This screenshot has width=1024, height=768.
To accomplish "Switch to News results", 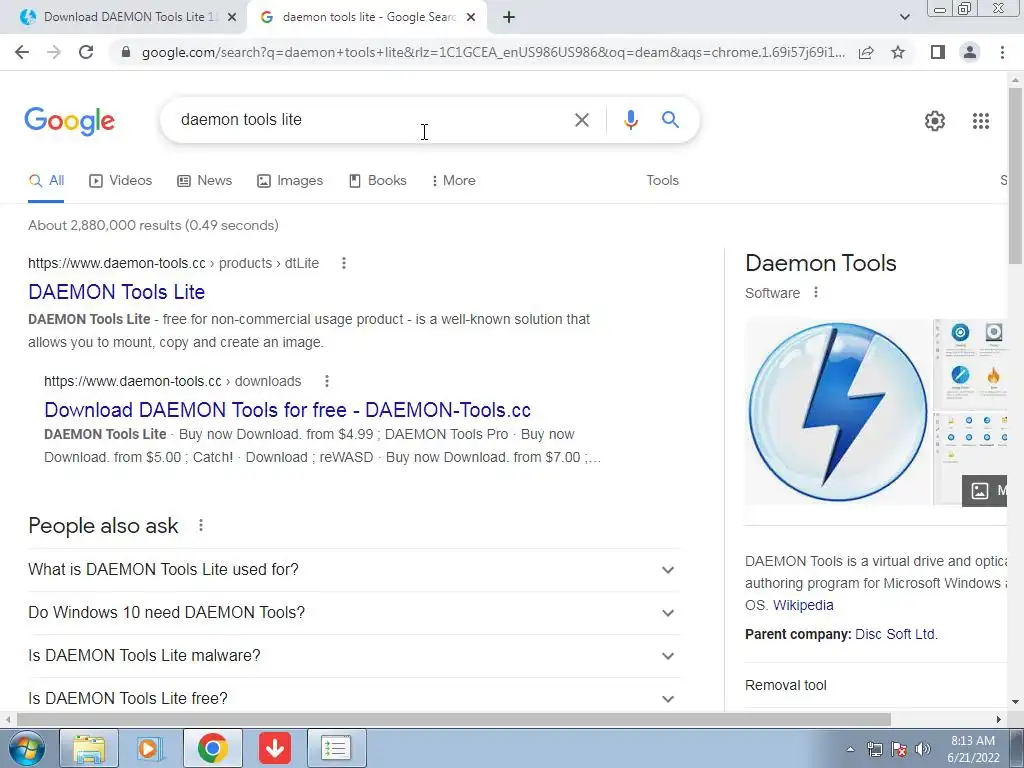I will coord(205,181).
